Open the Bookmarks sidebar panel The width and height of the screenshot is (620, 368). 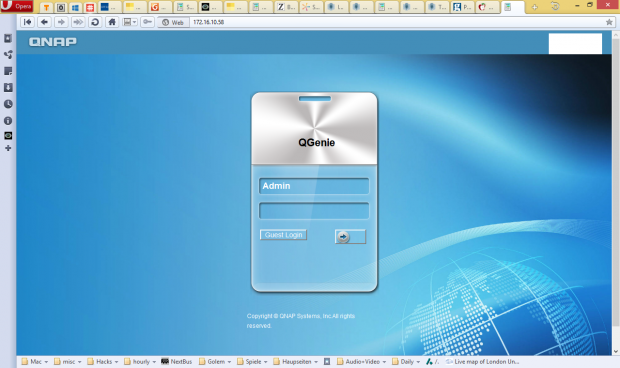click(8, 38)
